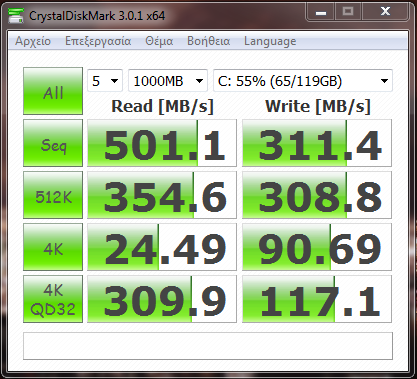Image resolution: width=417 pixels, height=379 pixels.
Task: Open the Βοήθεια menu
Action: (x=209, y=41)
